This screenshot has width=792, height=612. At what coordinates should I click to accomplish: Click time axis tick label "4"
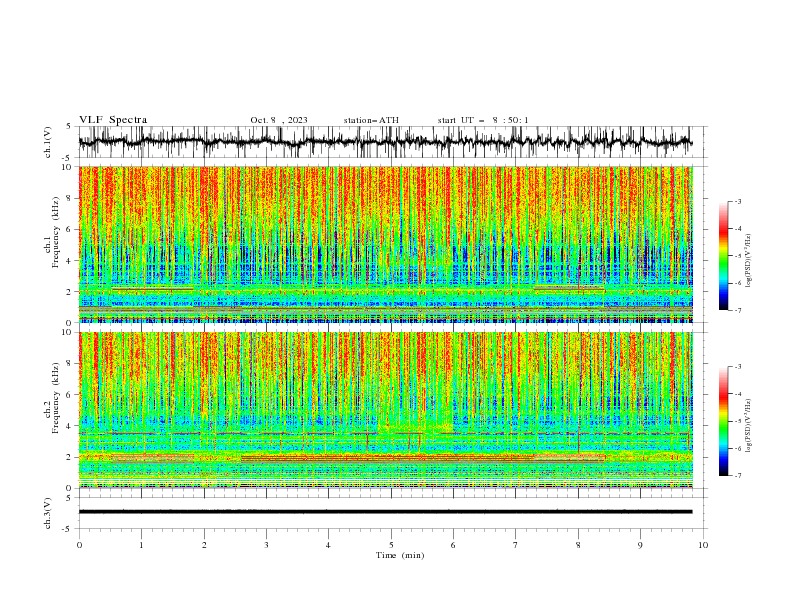[x=328, y=545]
